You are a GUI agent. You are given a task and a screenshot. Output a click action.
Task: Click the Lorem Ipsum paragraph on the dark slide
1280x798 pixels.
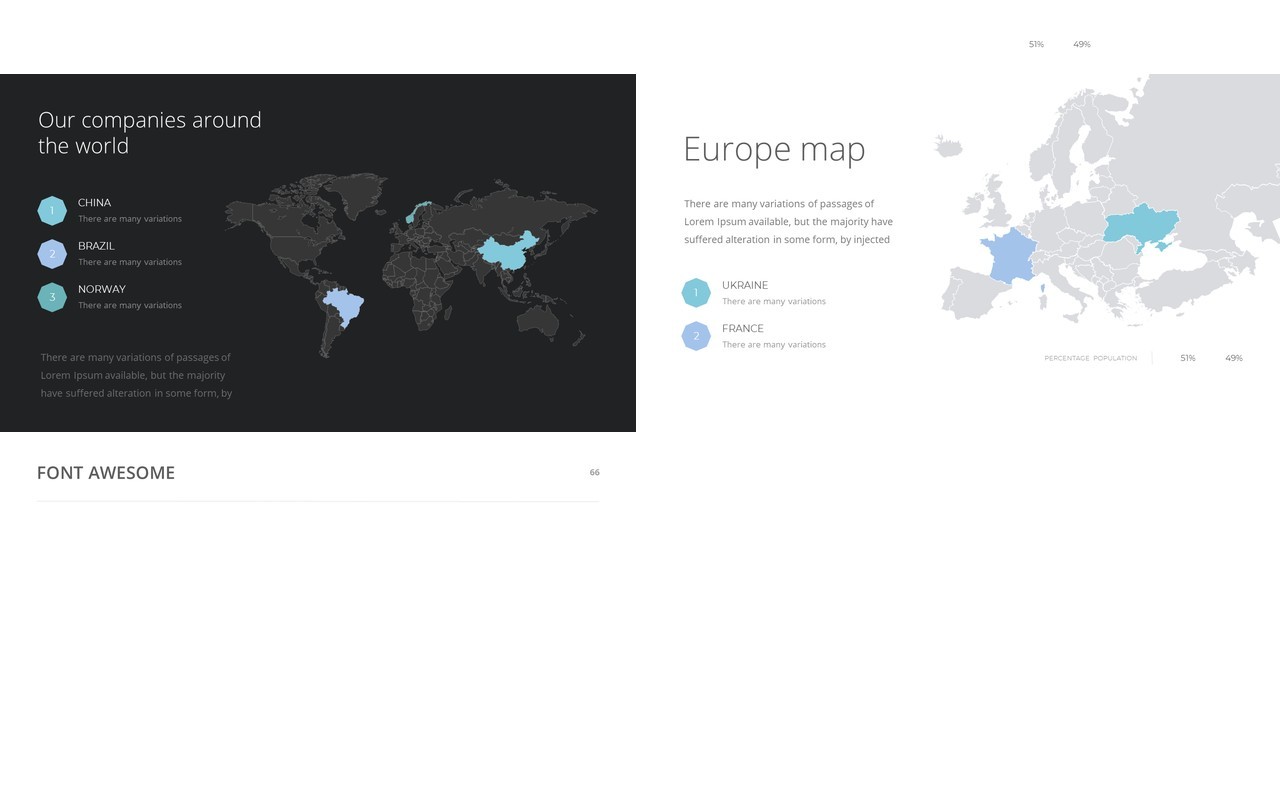point(136,375)
